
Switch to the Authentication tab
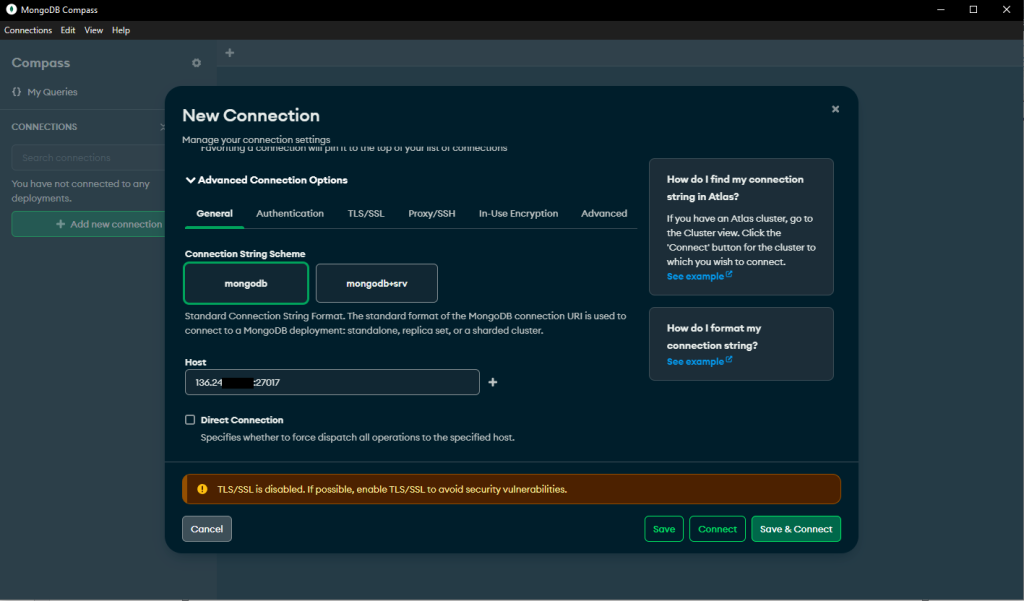[290, 214]
